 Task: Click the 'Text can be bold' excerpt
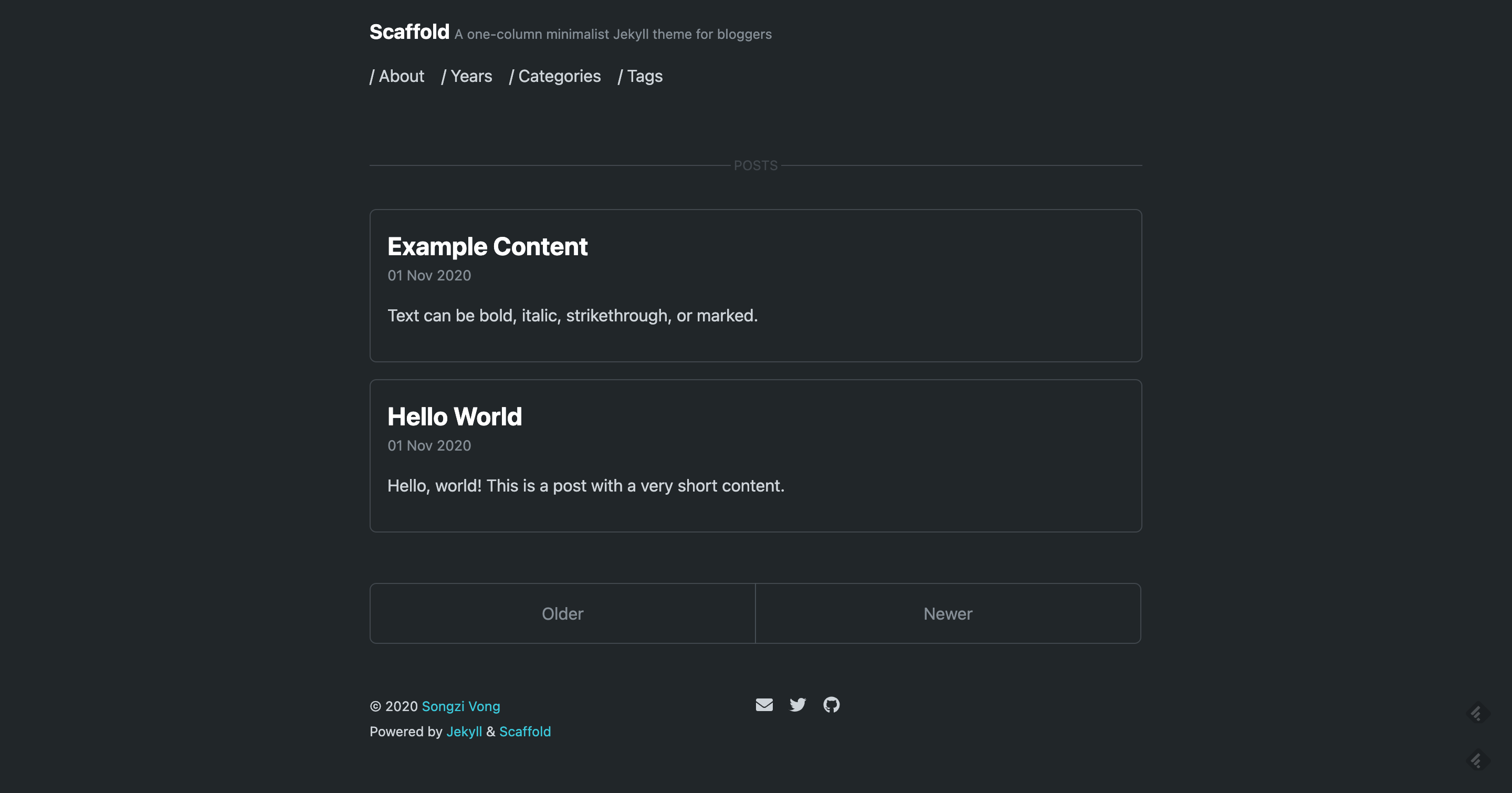(x=572, y=316)
